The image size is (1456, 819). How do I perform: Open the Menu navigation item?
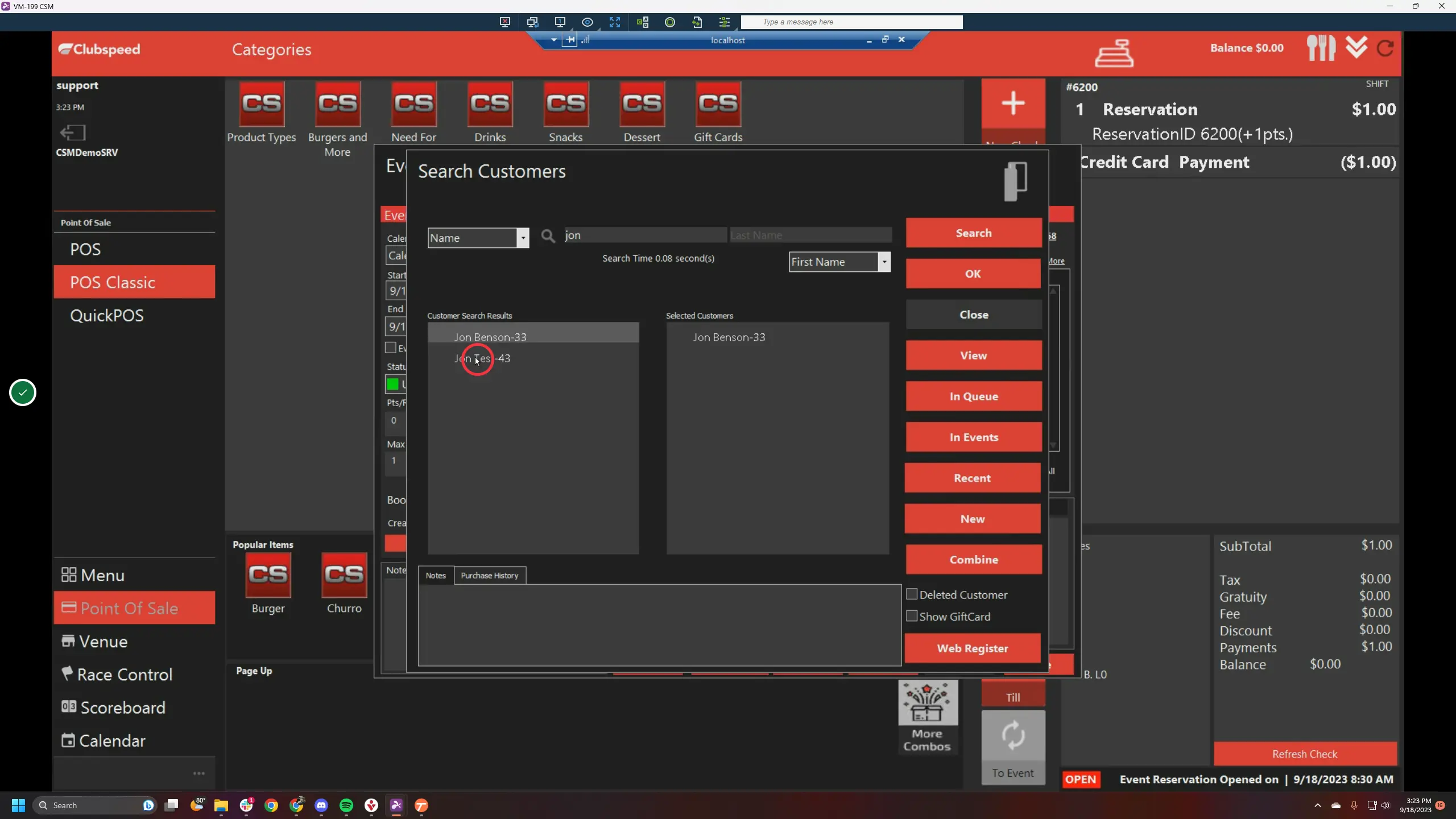click(x=134, y=575)
